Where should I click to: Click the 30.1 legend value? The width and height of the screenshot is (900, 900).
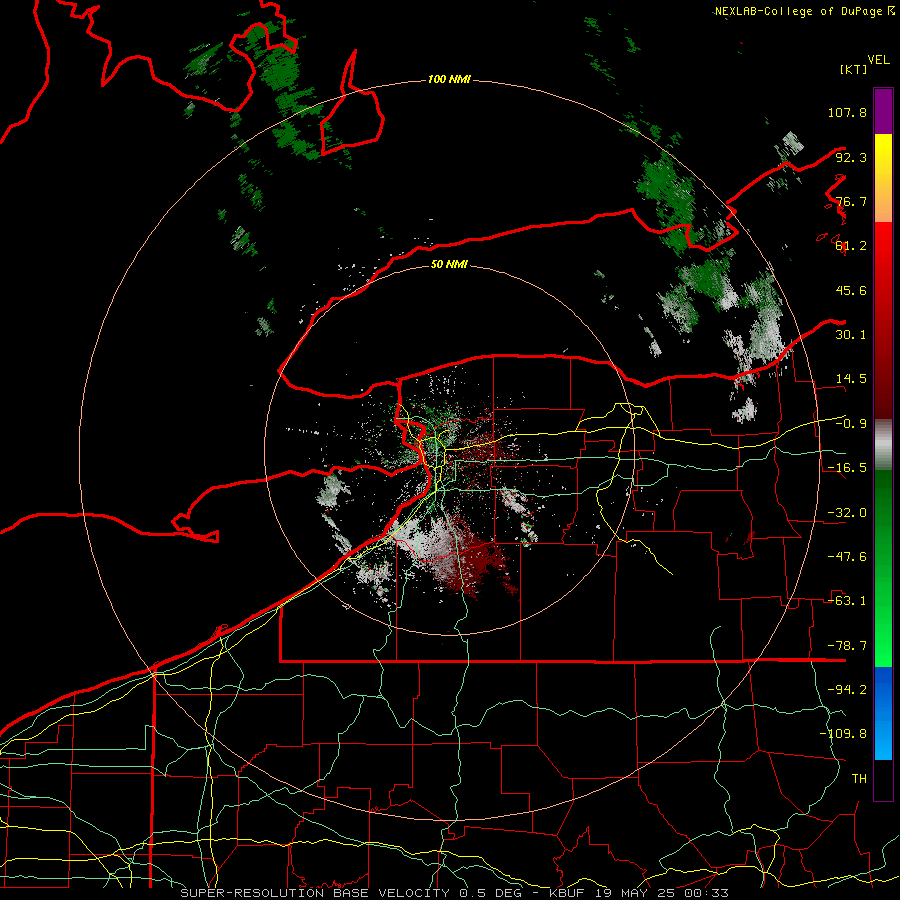(x=851, y=335)
